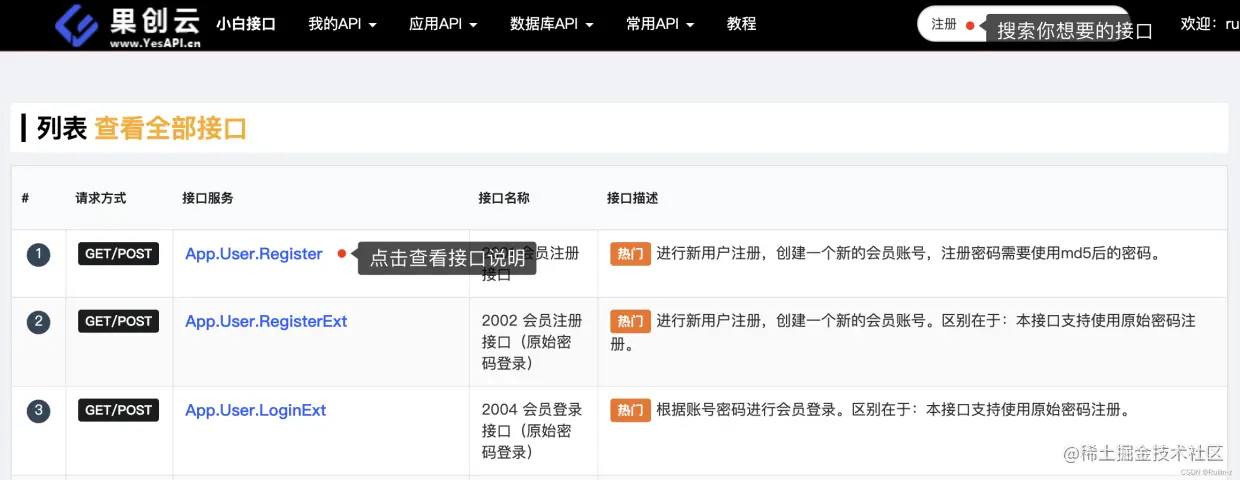The height and width of the screenshot is (480, 1240).
Task: Open the 小白接口 menu item
Action: [x=245, y=24]
